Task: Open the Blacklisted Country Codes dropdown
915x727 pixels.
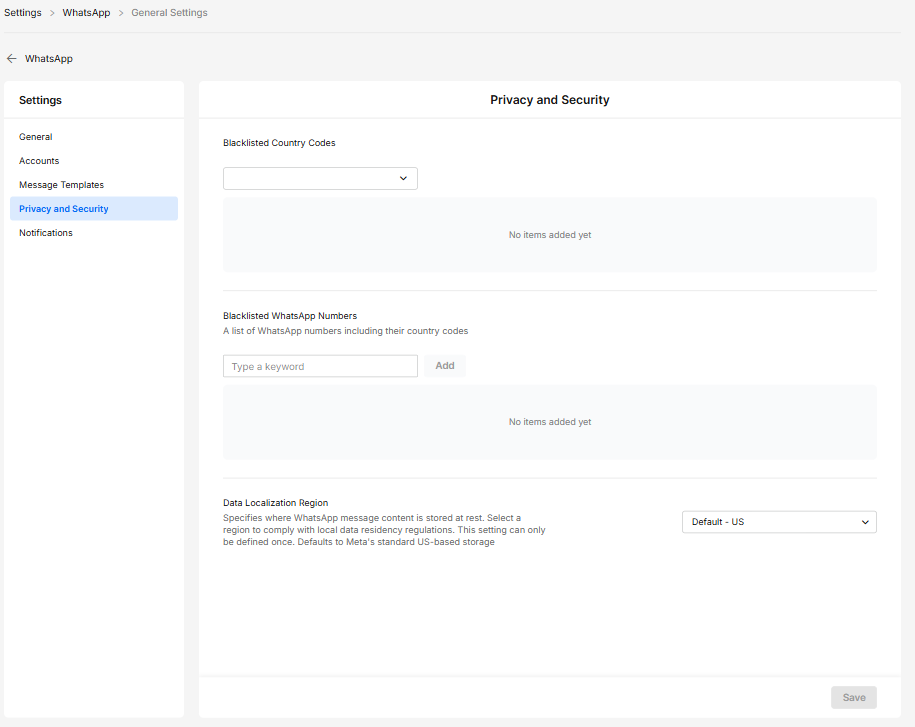Action: pyautogui.click(x=320, y=179)
